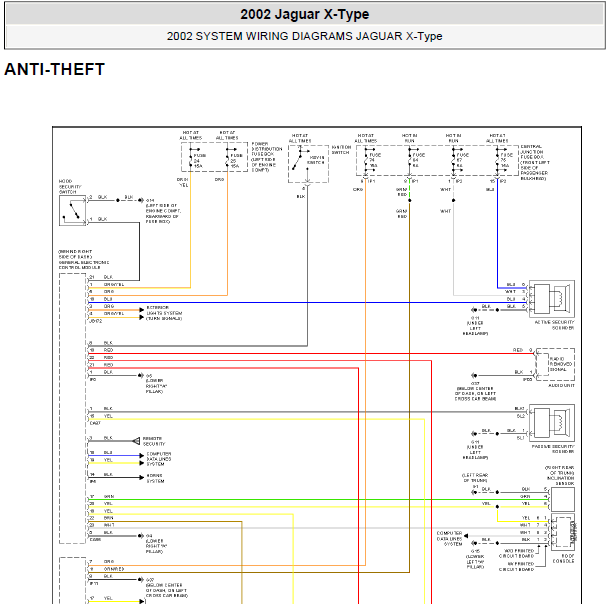Click the "IGNITION SWITCH" label
Screen dimensions: 607x604
pos(341,150)
